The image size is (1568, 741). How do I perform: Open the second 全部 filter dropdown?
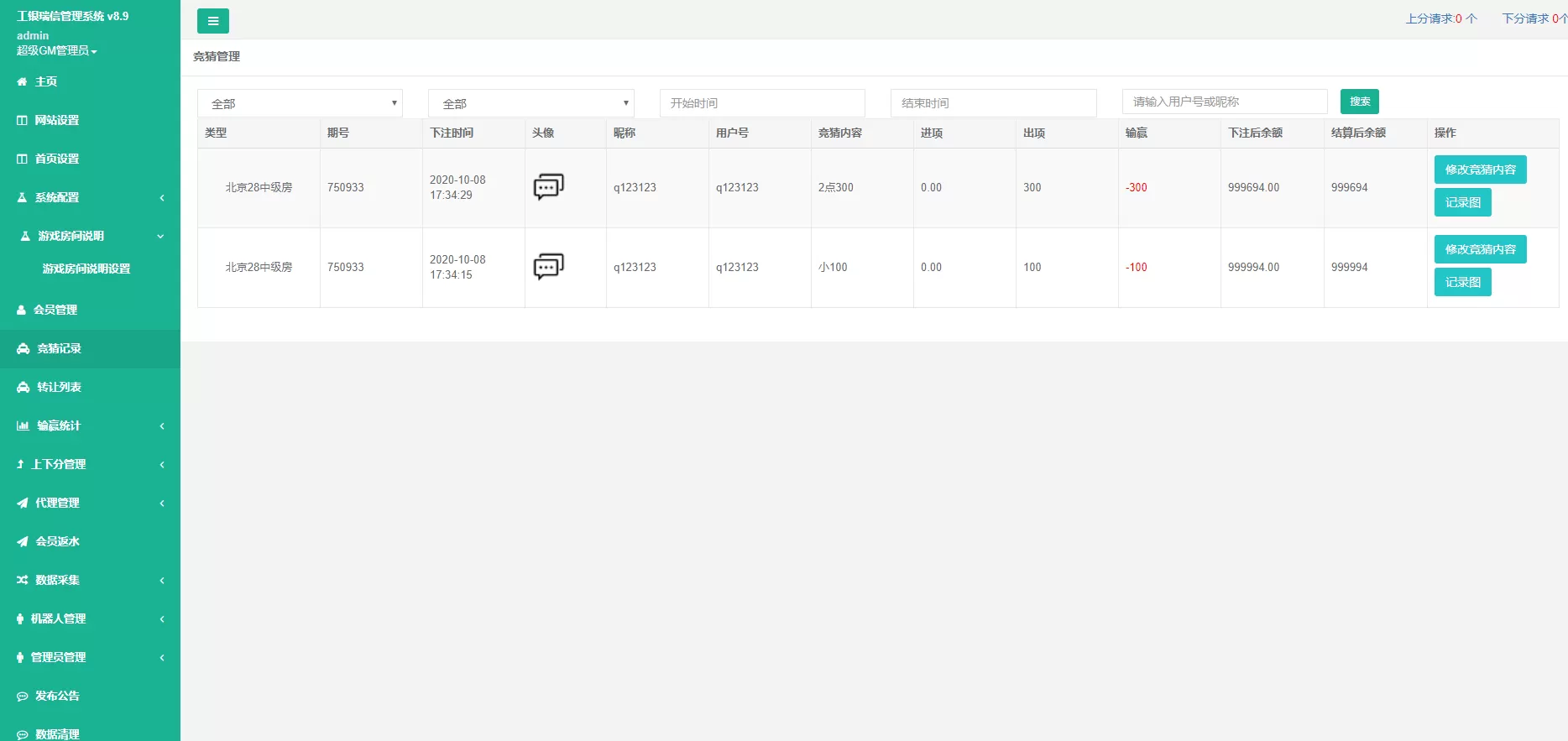531,103
